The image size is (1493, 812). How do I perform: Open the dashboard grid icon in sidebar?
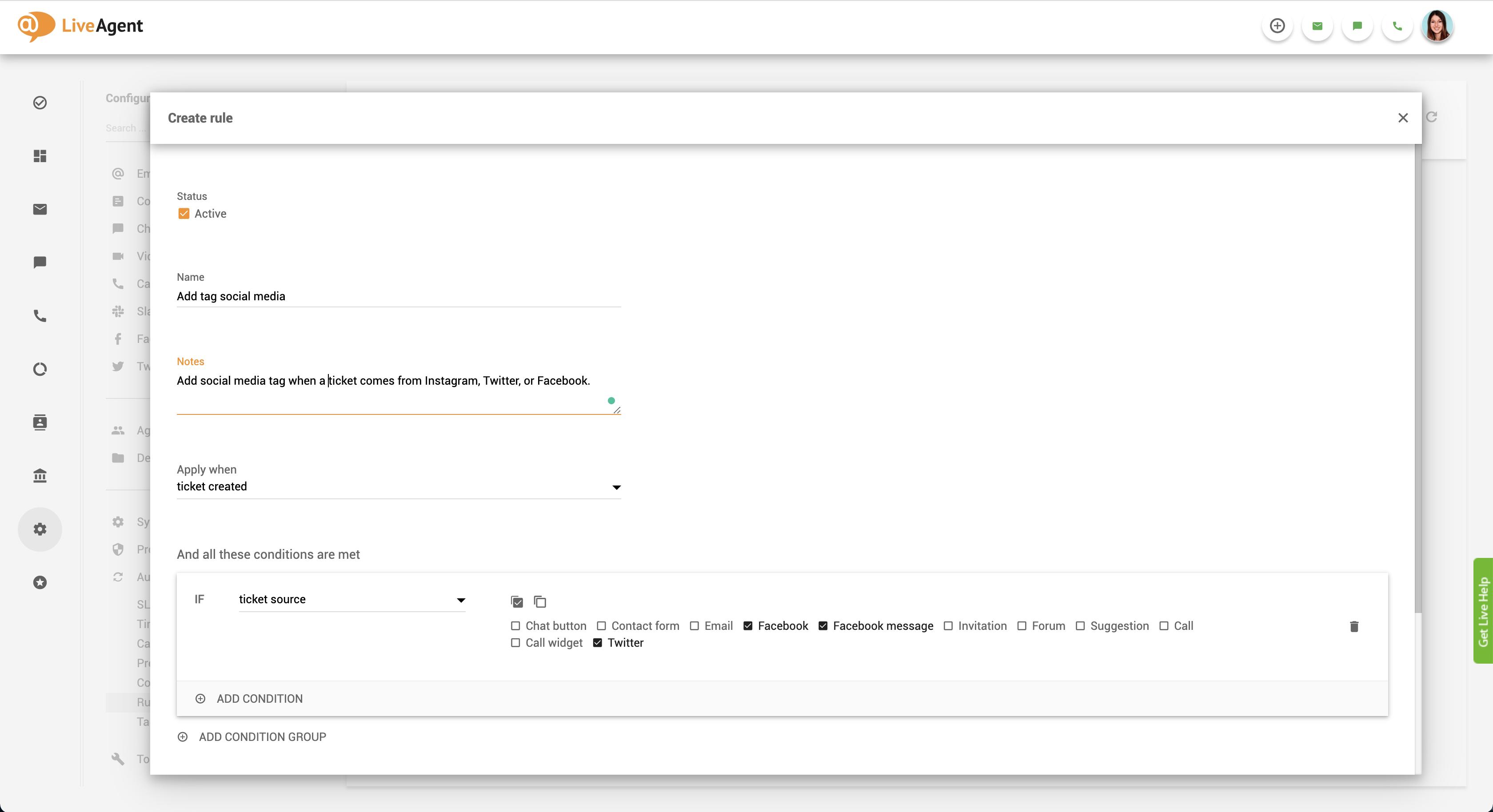40,156
